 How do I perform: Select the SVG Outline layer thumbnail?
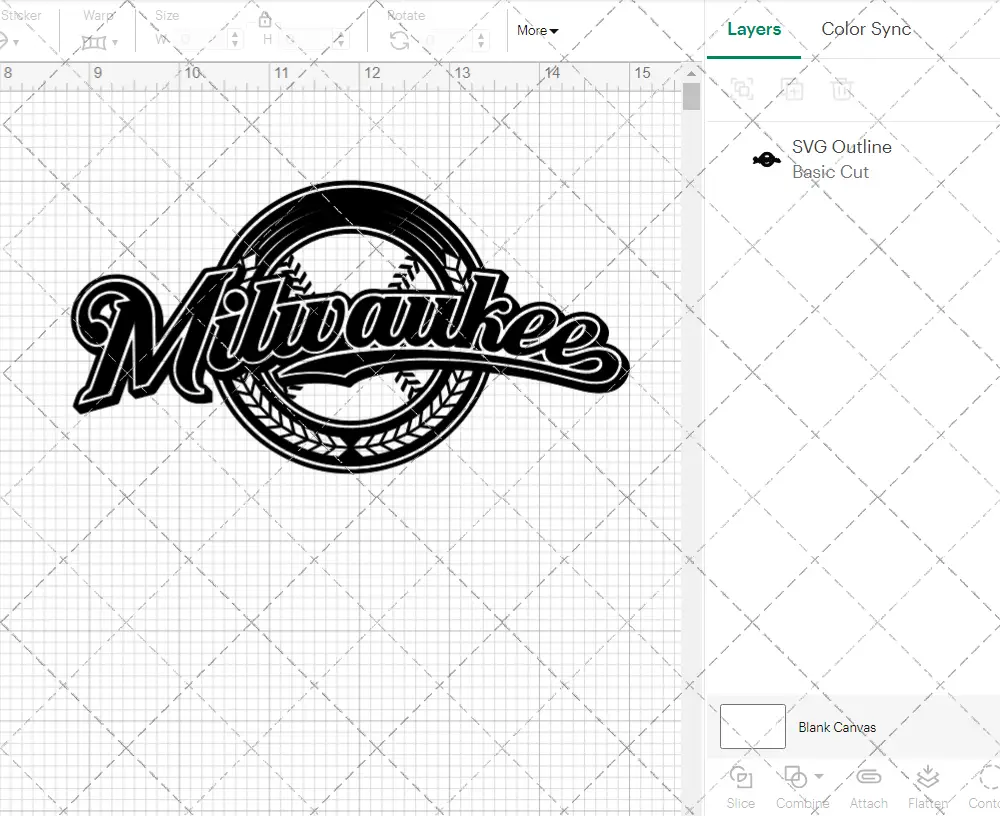[766, 159]
